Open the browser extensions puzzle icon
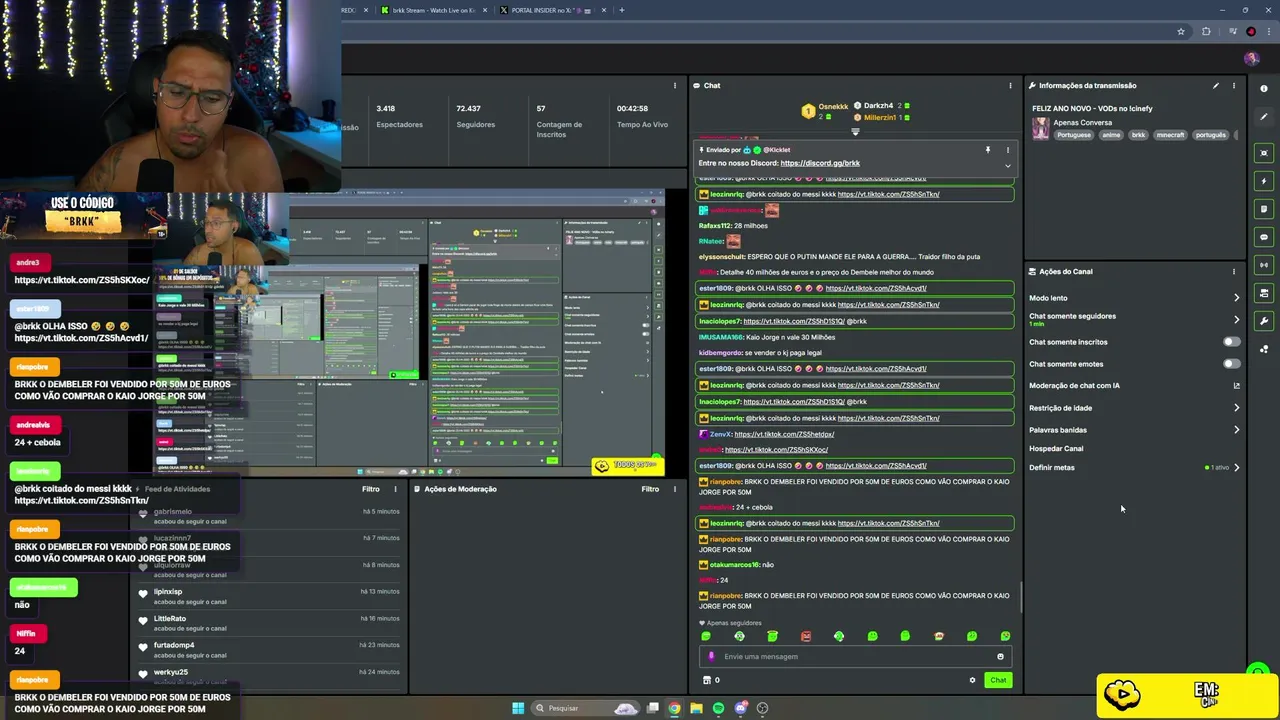 point(1206,32)
